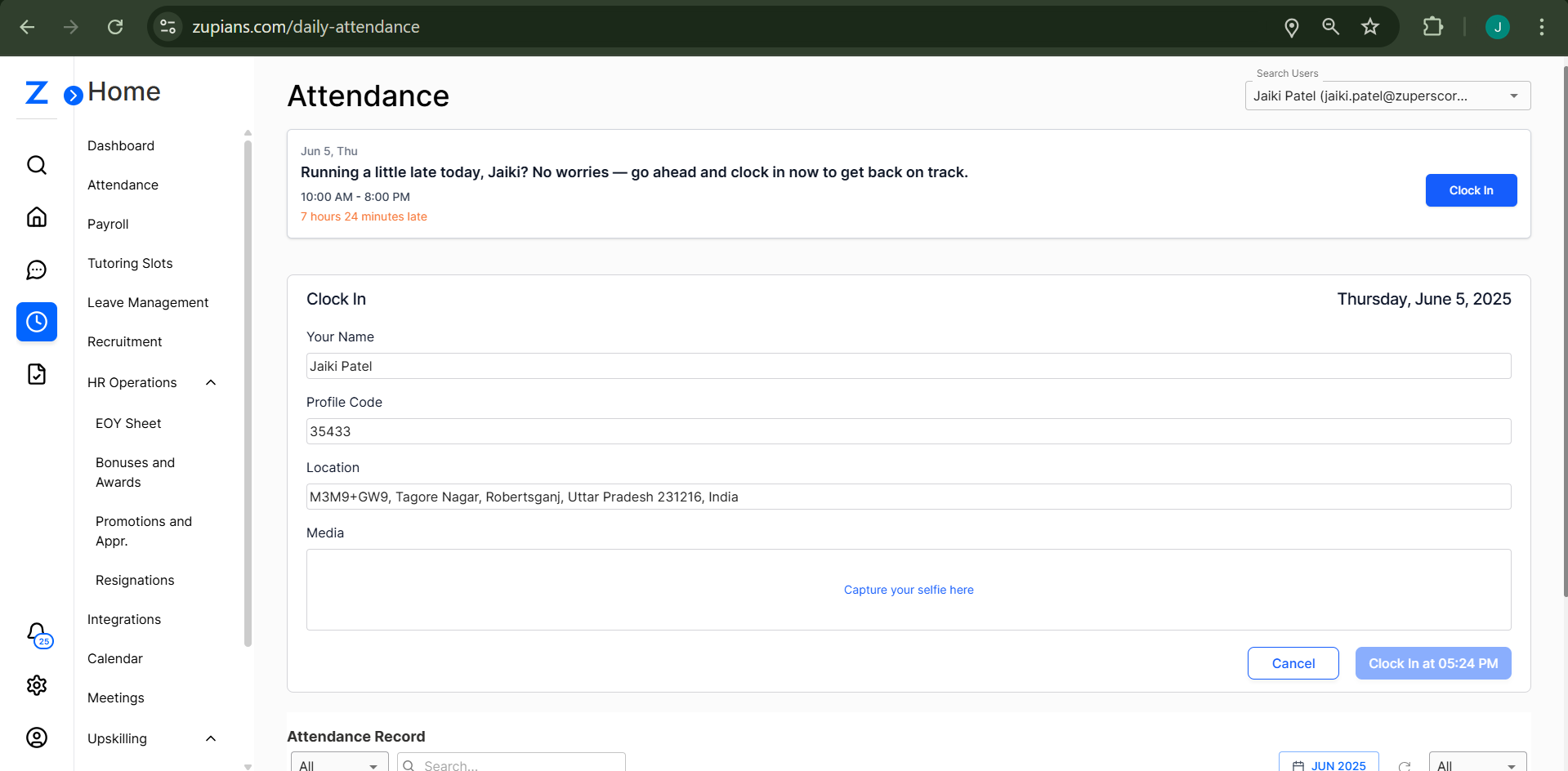Screen dimensions: 1568x771
Task: Bookmark this page with the star icon
Action: (x=1370, y=26)
